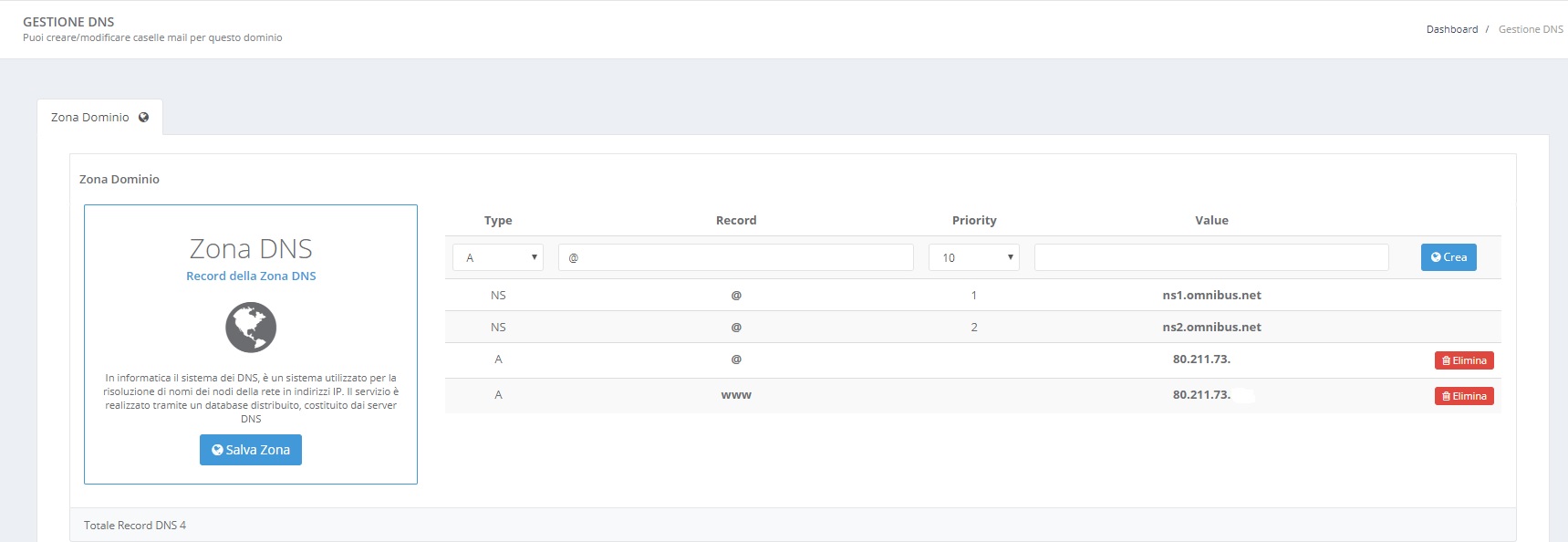Delete the www A record
Image resolution: width=1568 pixels, height=542 pixels.
pos(1464,396)
